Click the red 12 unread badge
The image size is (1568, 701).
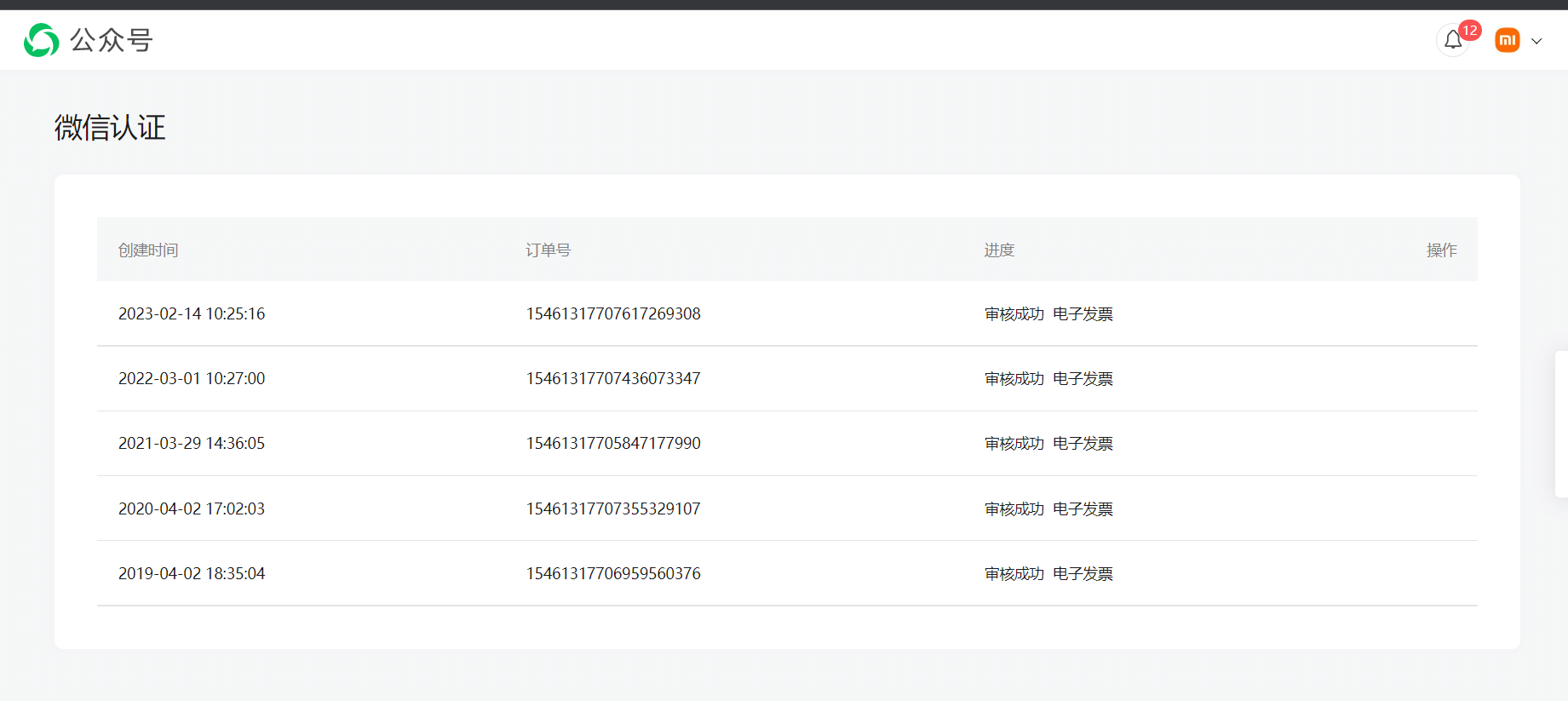tap(1469, 31)
